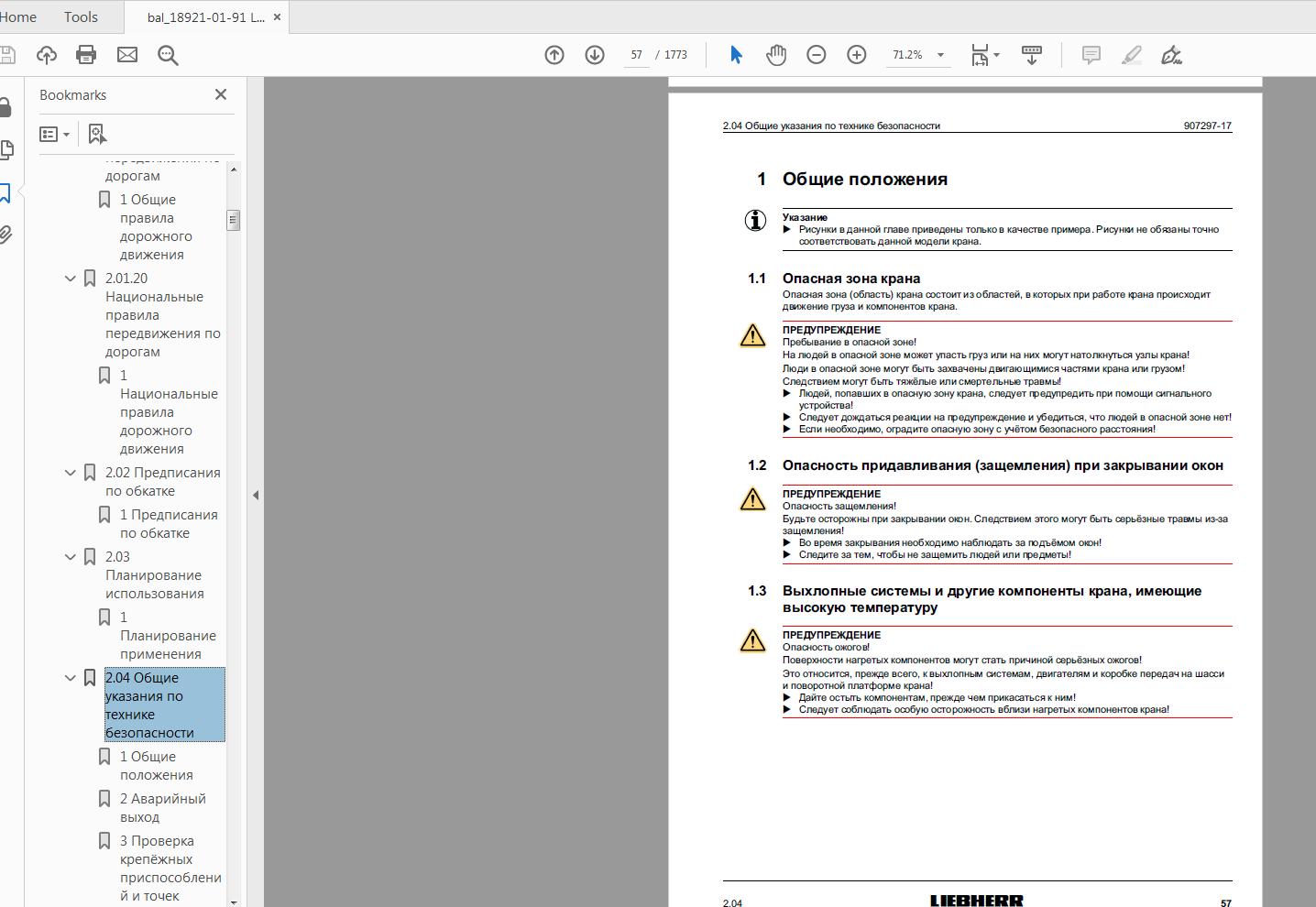Collapse the navigation pane with the arrow
Viewport: 1316px width, 907px height.
pos(256,495)
